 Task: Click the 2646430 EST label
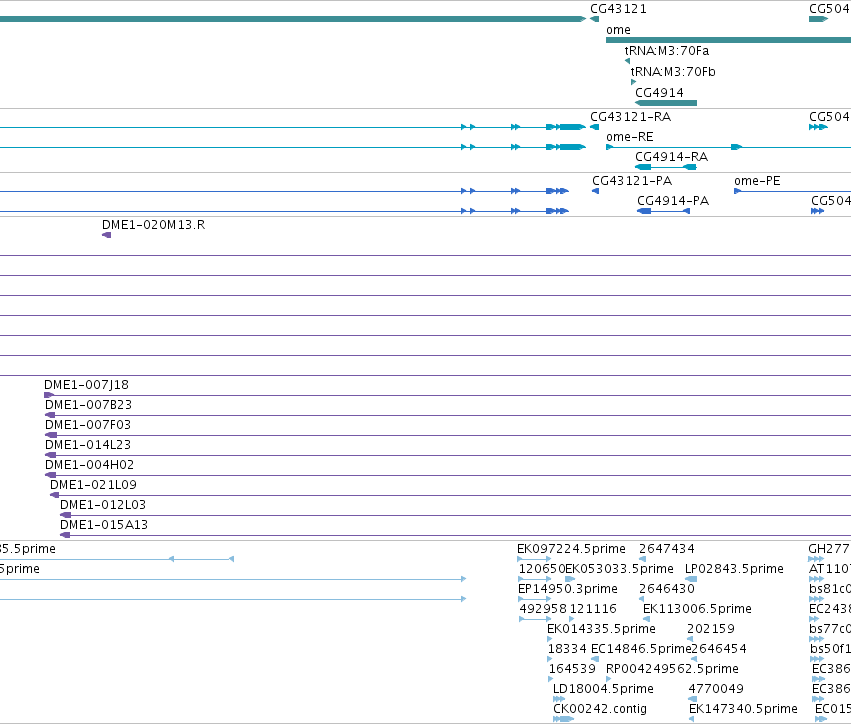tap(666, 589)
